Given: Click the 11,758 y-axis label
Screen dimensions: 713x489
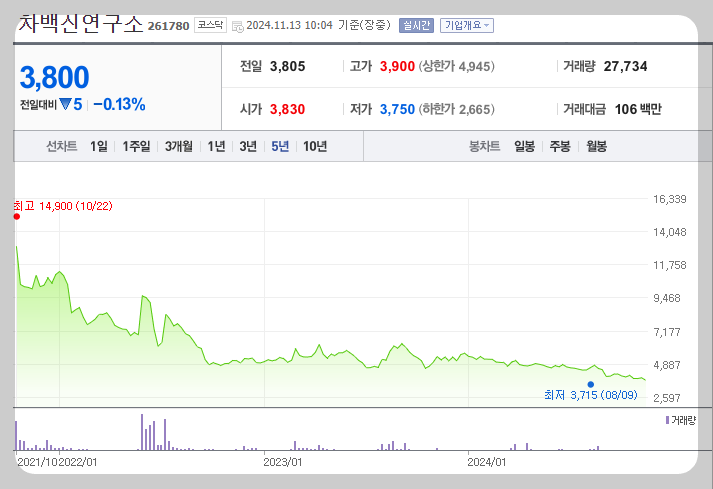Looking at the screenshot, I should [670, 265].
